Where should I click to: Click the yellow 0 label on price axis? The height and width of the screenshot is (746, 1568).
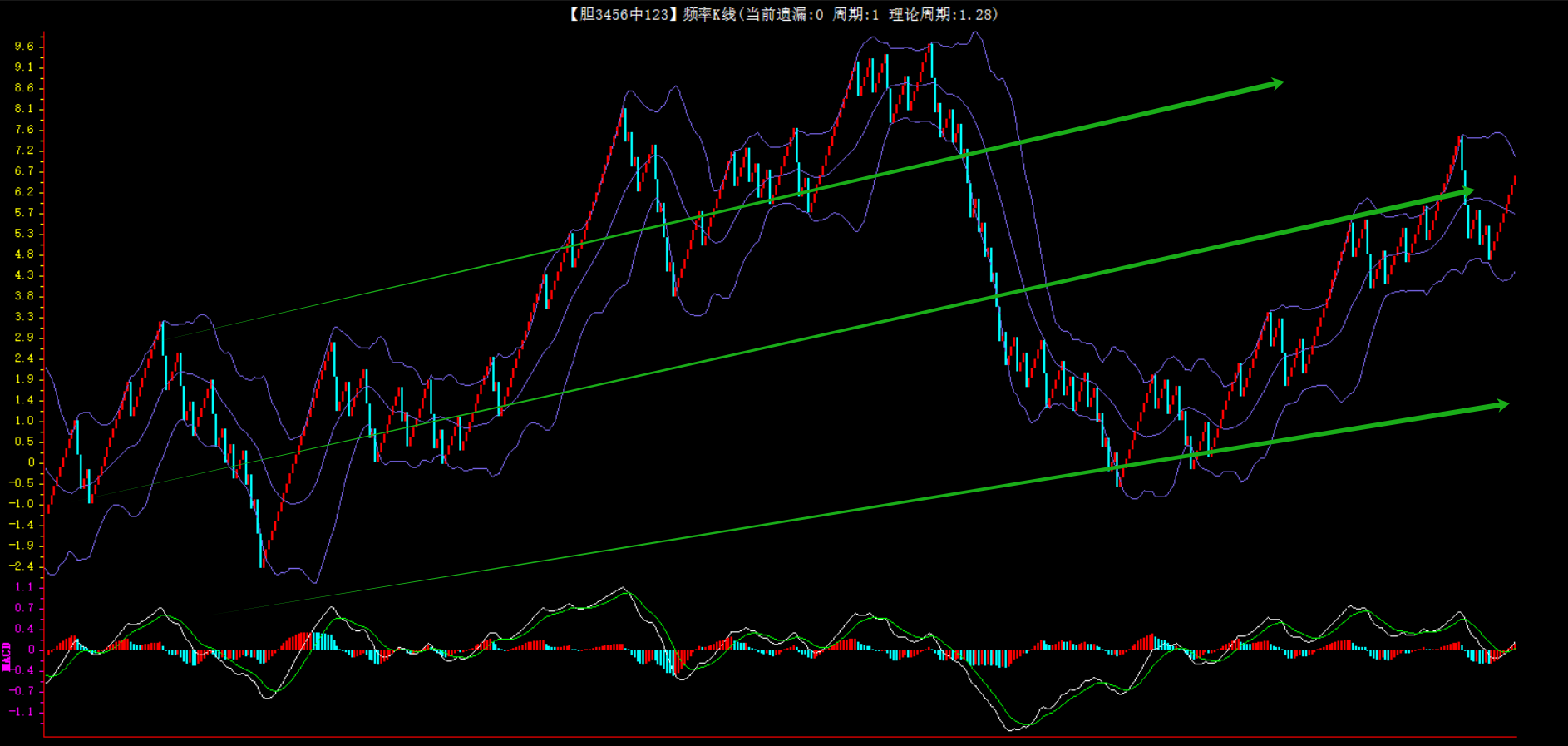click(32, 462)
